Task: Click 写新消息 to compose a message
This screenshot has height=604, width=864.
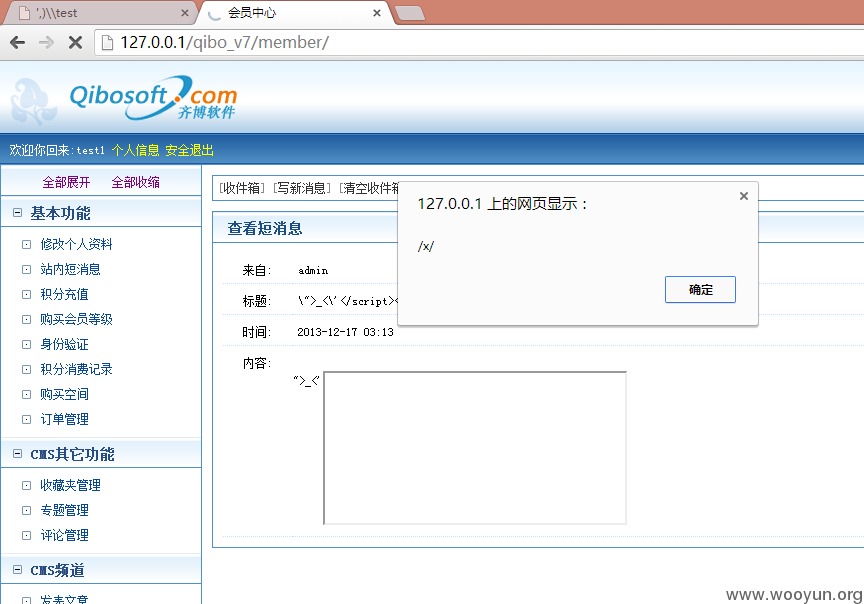Action: 302,188
